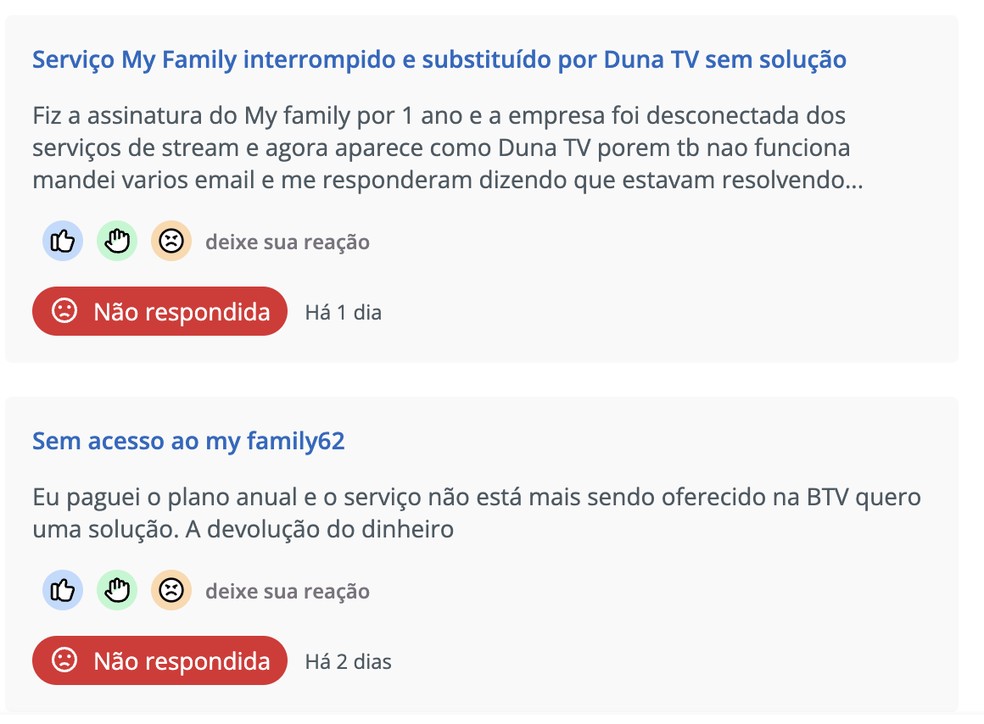This screenshot has width=984, height=724.
Task: Click the Não respondida badge on the second complaint
Action: 159,660
